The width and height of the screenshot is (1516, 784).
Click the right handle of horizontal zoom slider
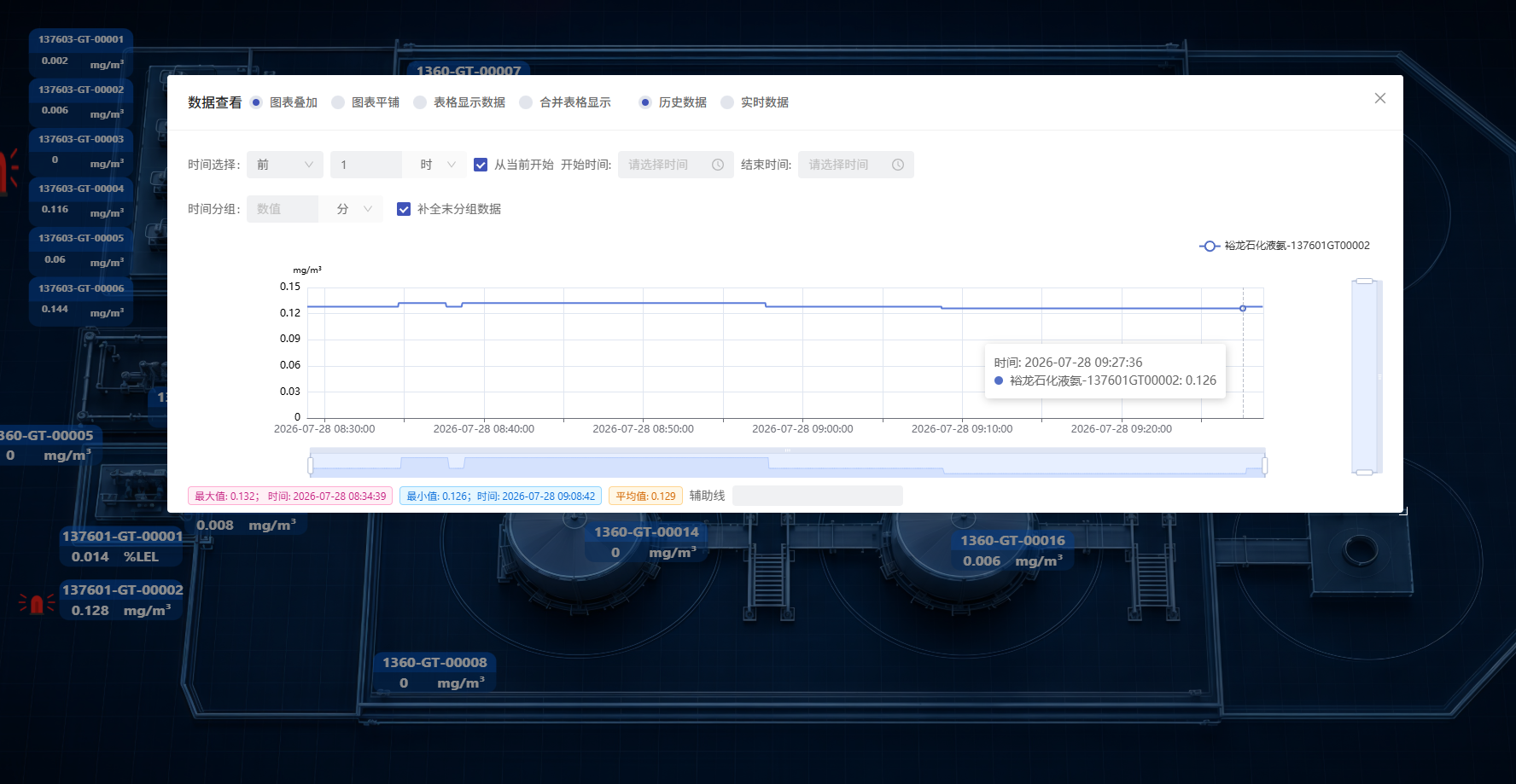1264,465
